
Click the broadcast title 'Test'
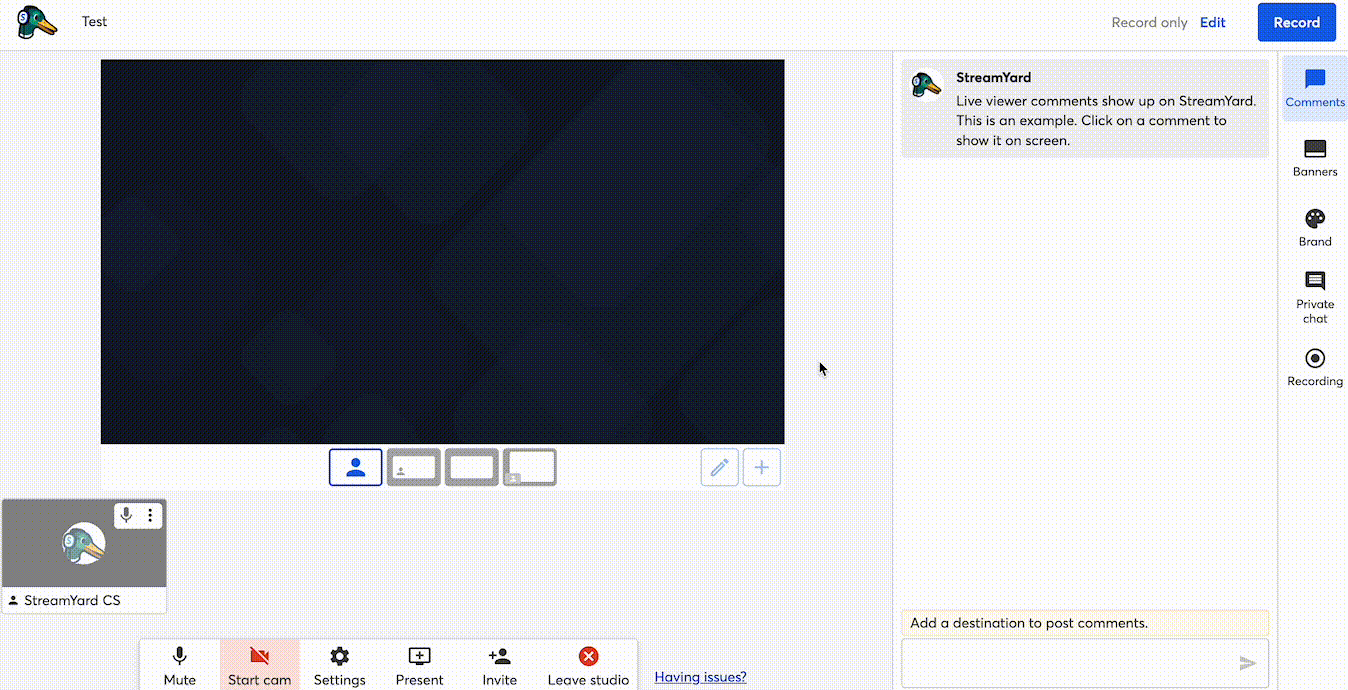pos(95,21)
